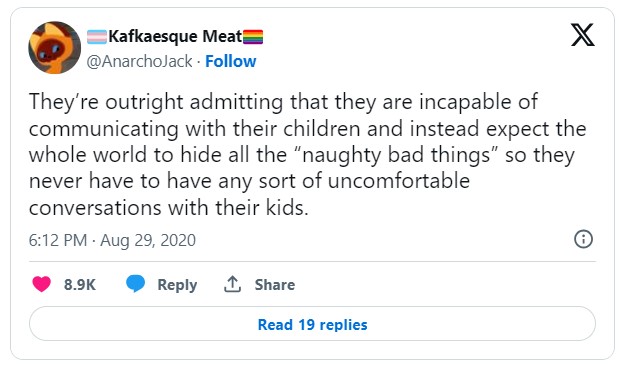Click the final line "conversations with their kids"
The image size is (619, 367).
[x=168, y=208]
